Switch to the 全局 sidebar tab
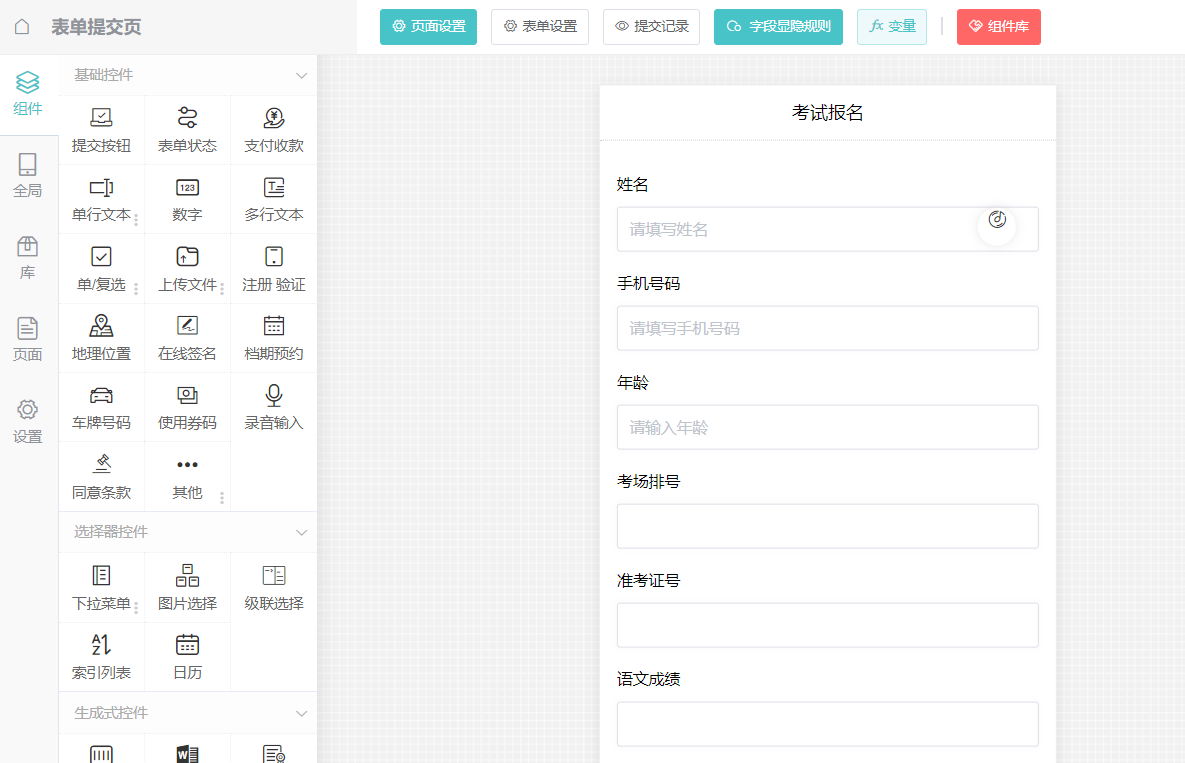The height and width of the screenshot is (763, 1185). pos(28,175)
